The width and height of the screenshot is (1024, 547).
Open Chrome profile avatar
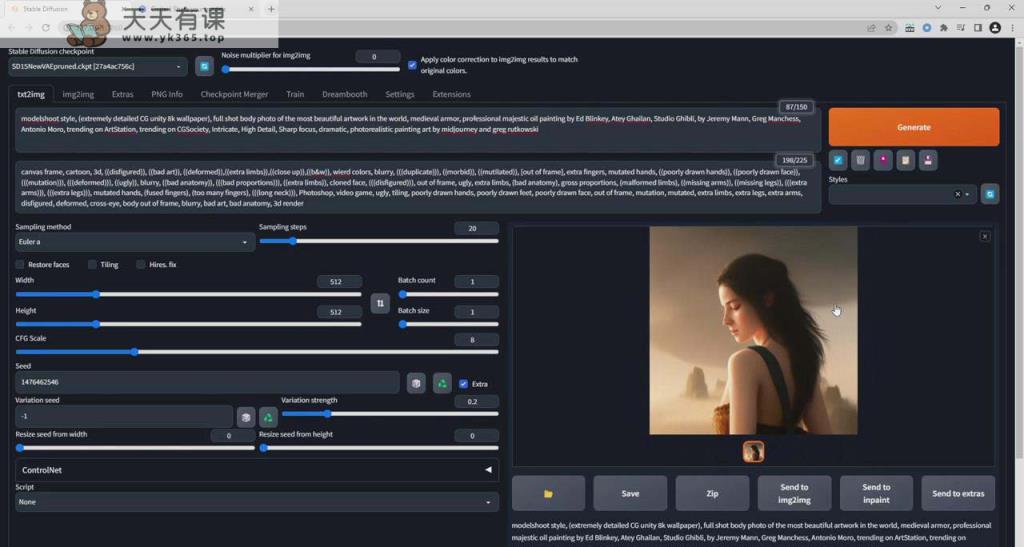(995, 28)
